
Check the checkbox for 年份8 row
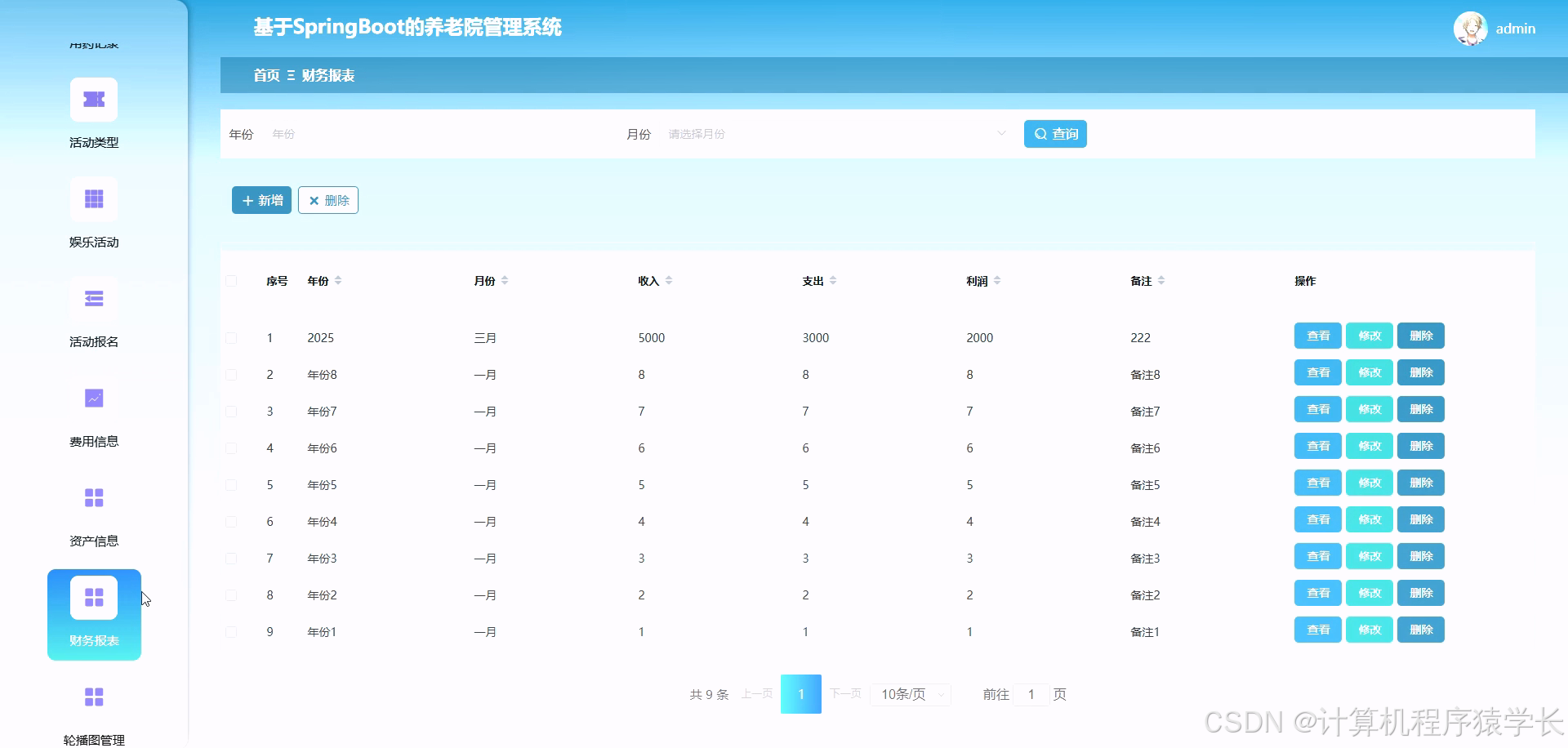coord(231,374)
